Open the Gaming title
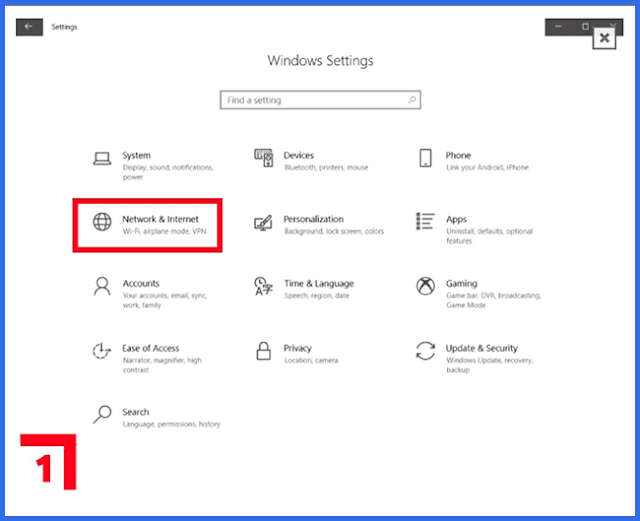 tap(461, 284)
